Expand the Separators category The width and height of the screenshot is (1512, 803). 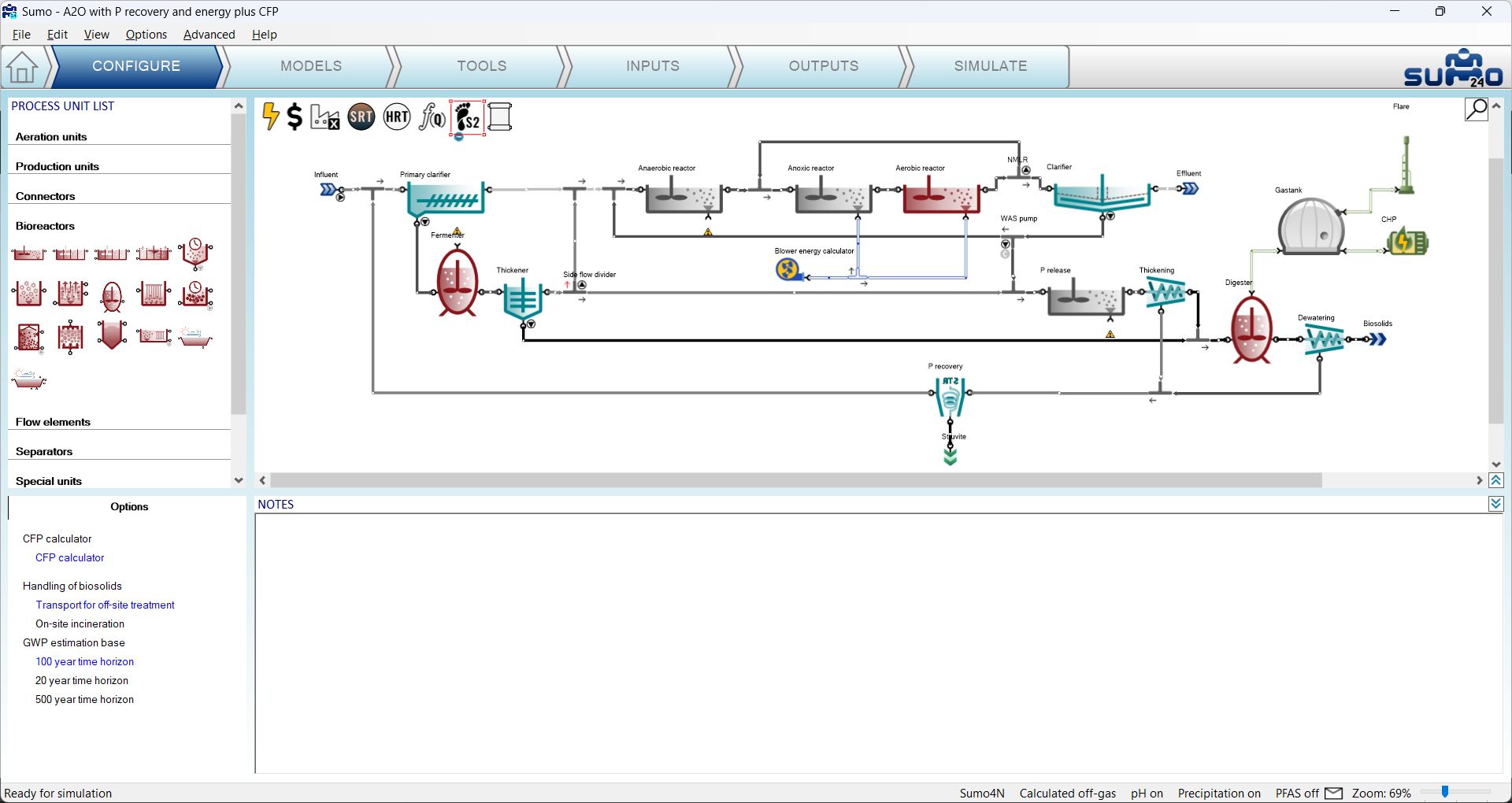tap(44, 452)
